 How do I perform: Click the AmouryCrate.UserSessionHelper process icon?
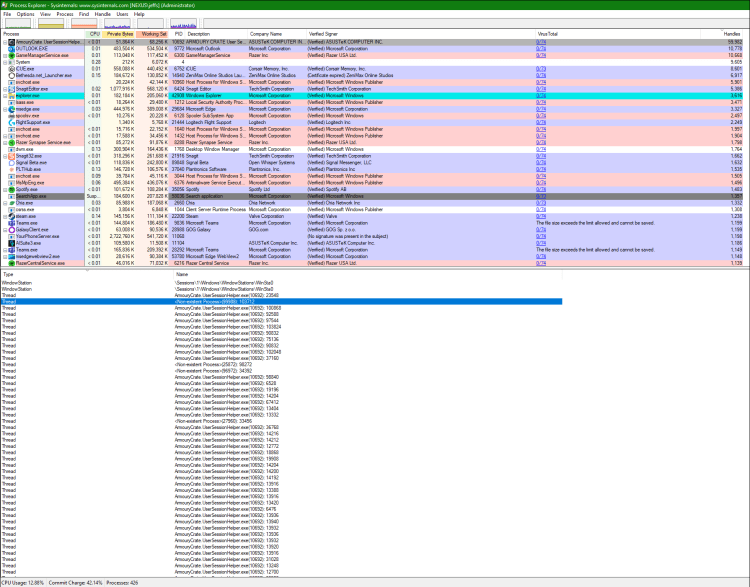click(11, 42)
